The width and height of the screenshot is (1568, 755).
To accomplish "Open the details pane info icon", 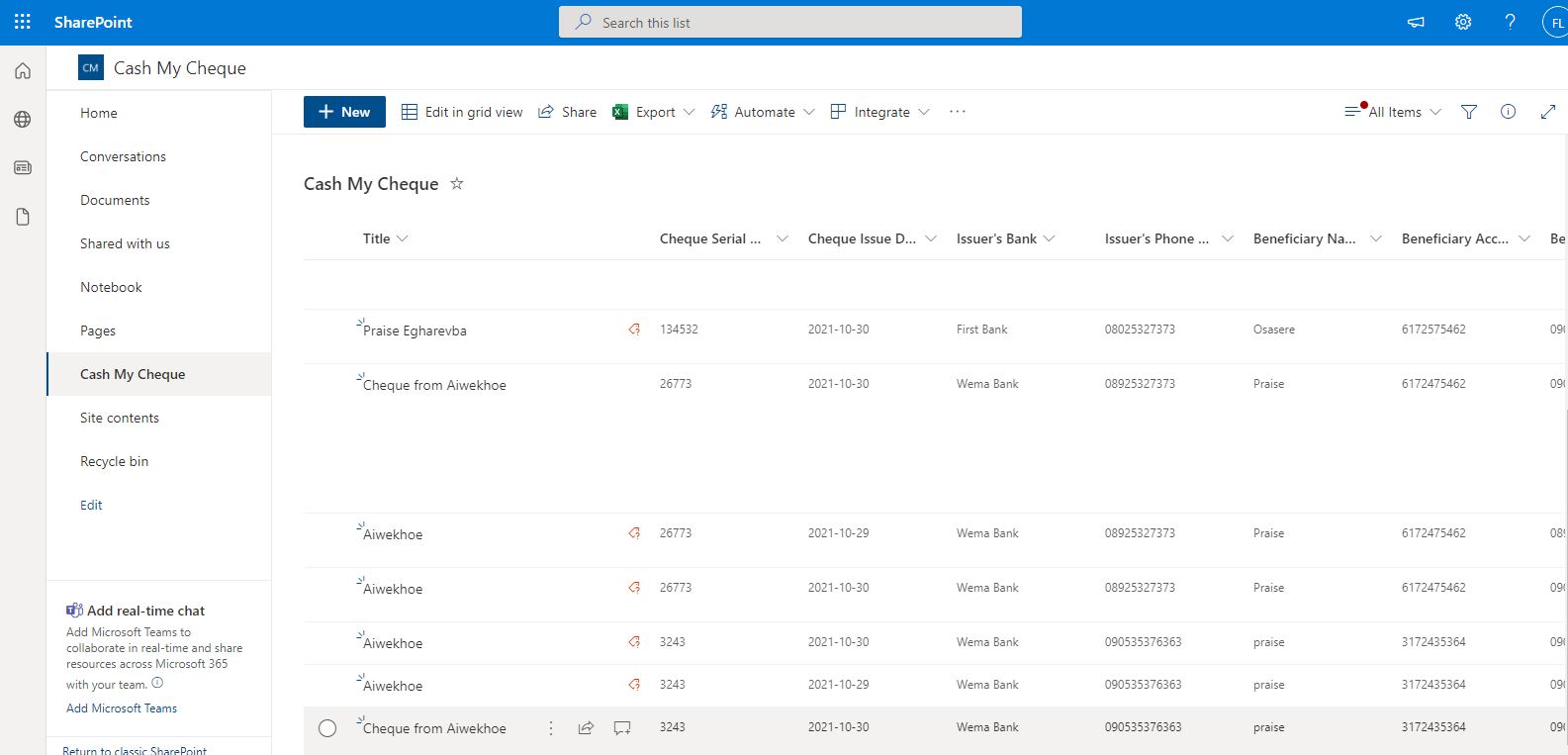I will (x=1508, y=112).
